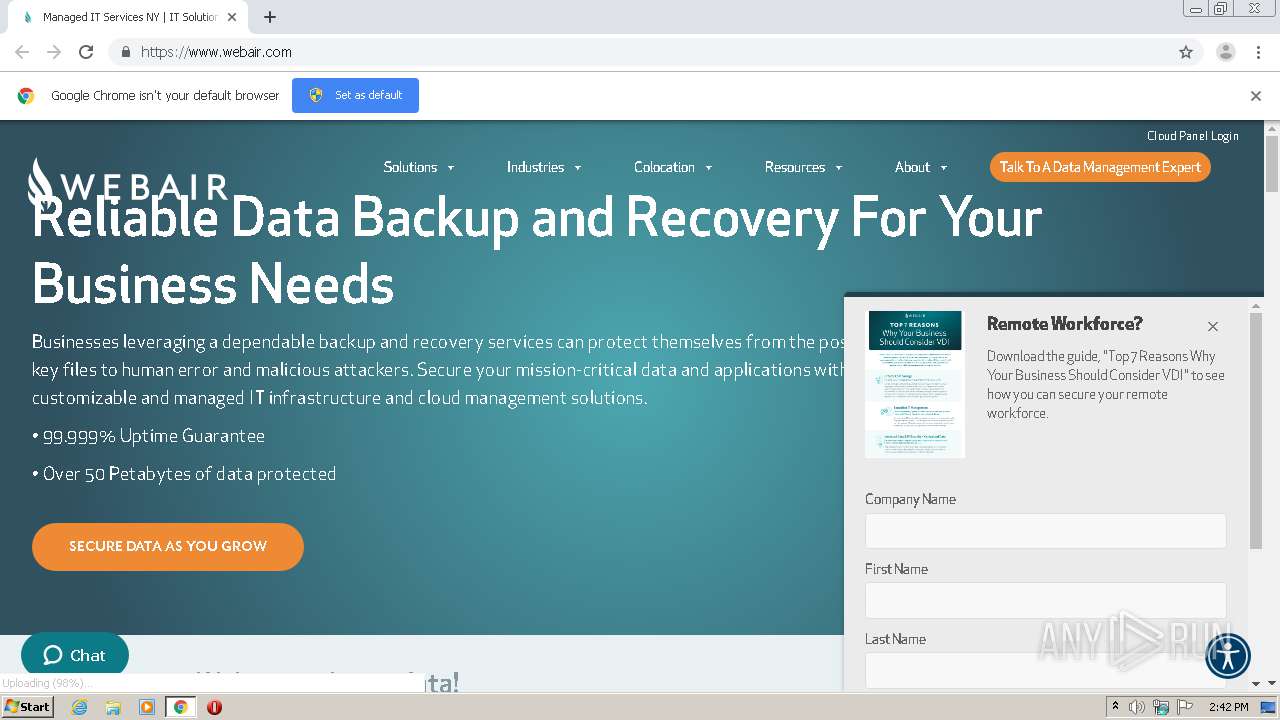
Task: Click the VDI guide thumbnail
Action: point(915,384)
